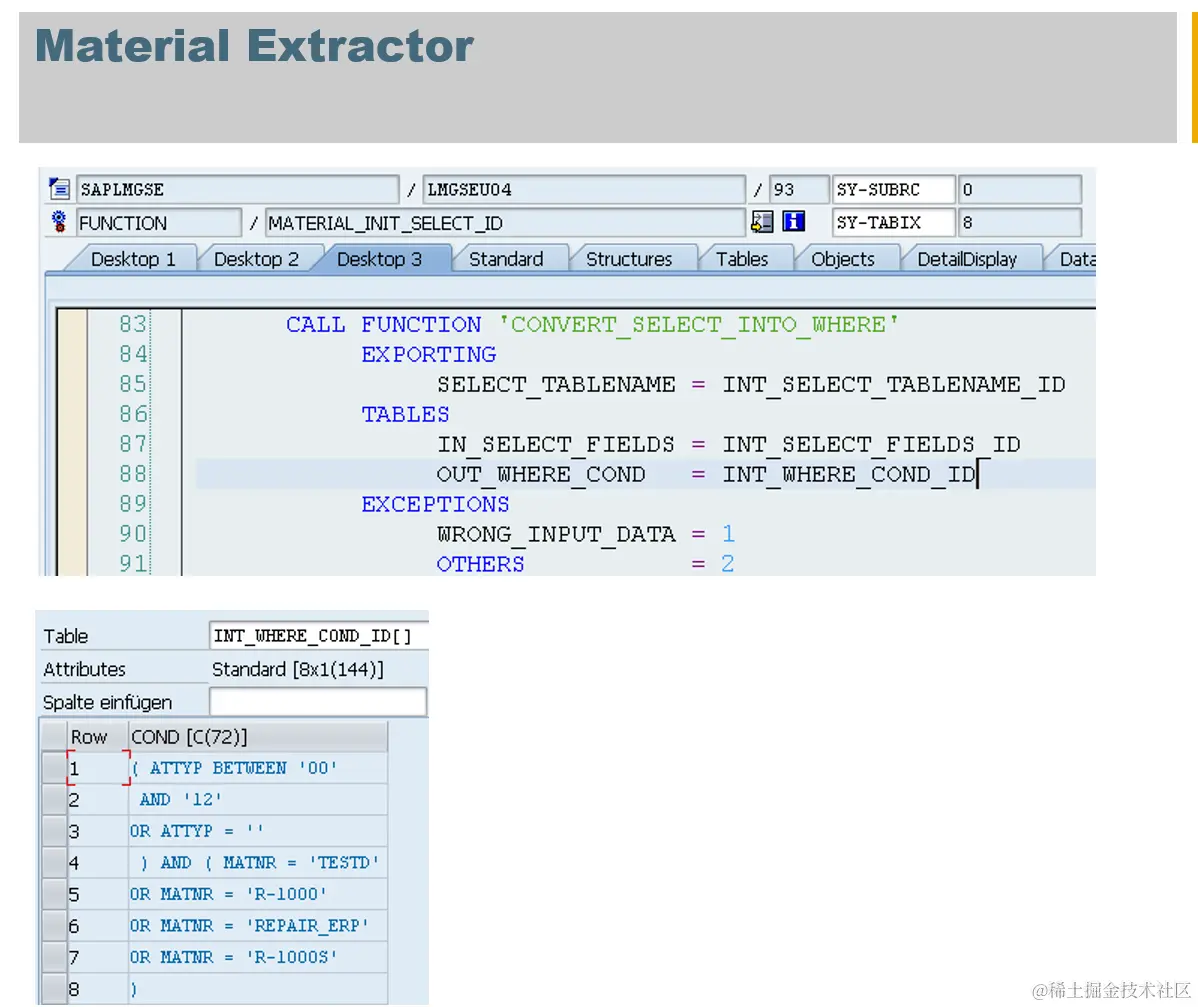Image resolution: width=1198 pixels, height=1007 pixels.
Task: Switch to the Desktop 2 tab
Action: [x=256, y=259]
